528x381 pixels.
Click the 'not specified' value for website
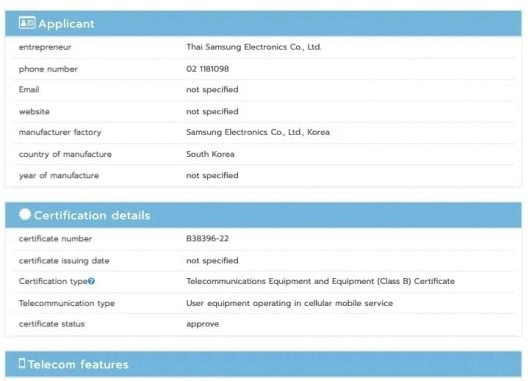pos(212,112)
